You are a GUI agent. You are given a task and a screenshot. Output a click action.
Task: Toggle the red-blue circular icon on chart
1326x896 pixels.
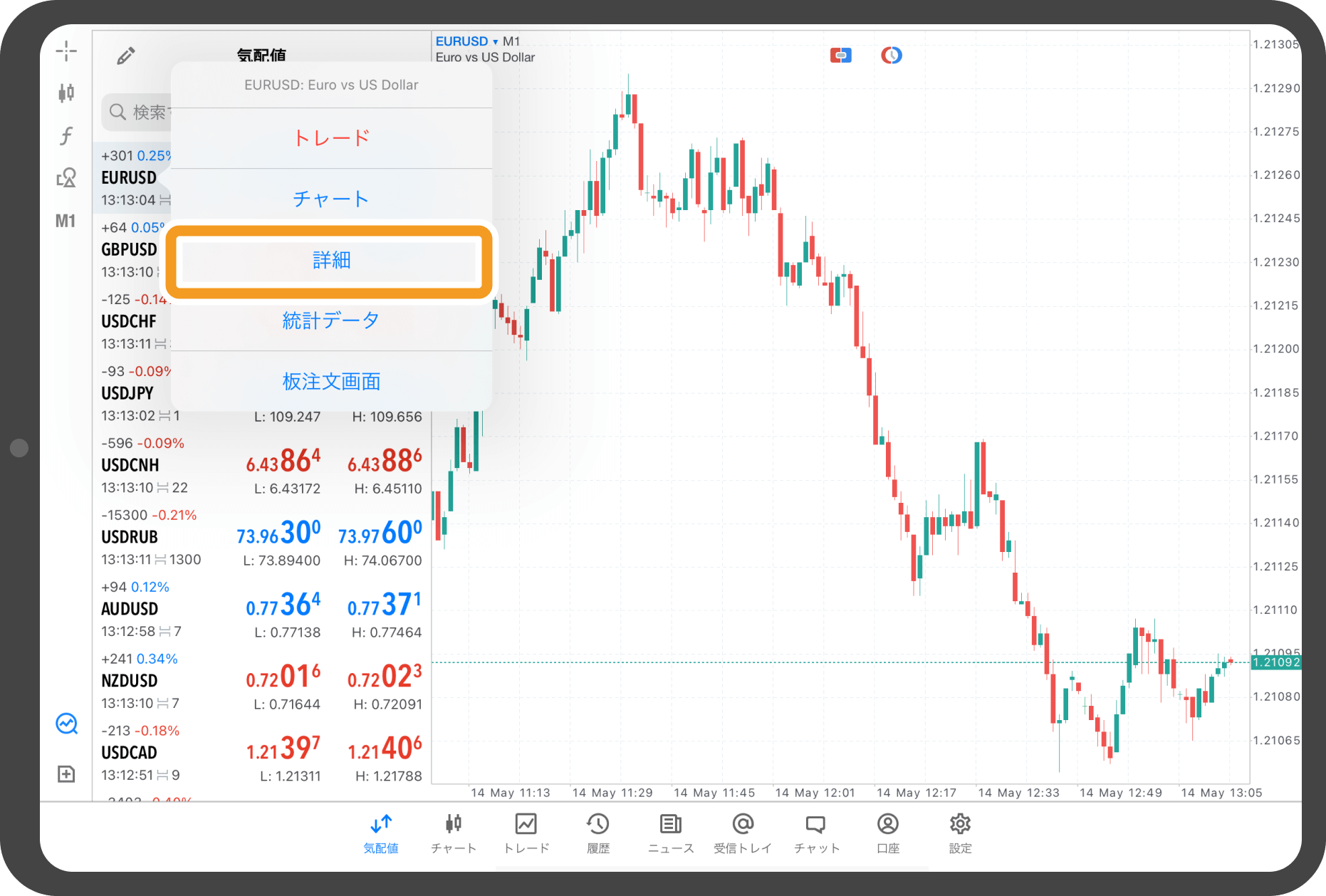pos(891,55)
